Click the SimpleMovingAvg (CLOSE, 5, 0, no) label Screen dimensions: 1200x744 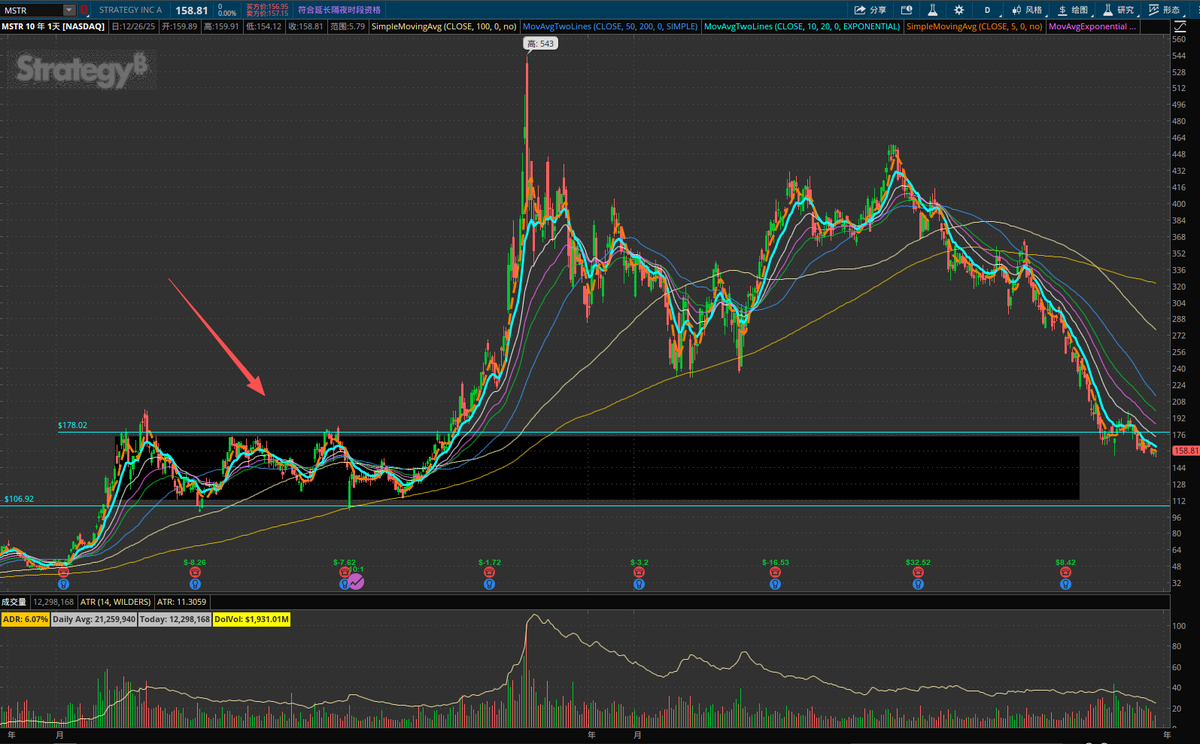click(x=974, y=26)
